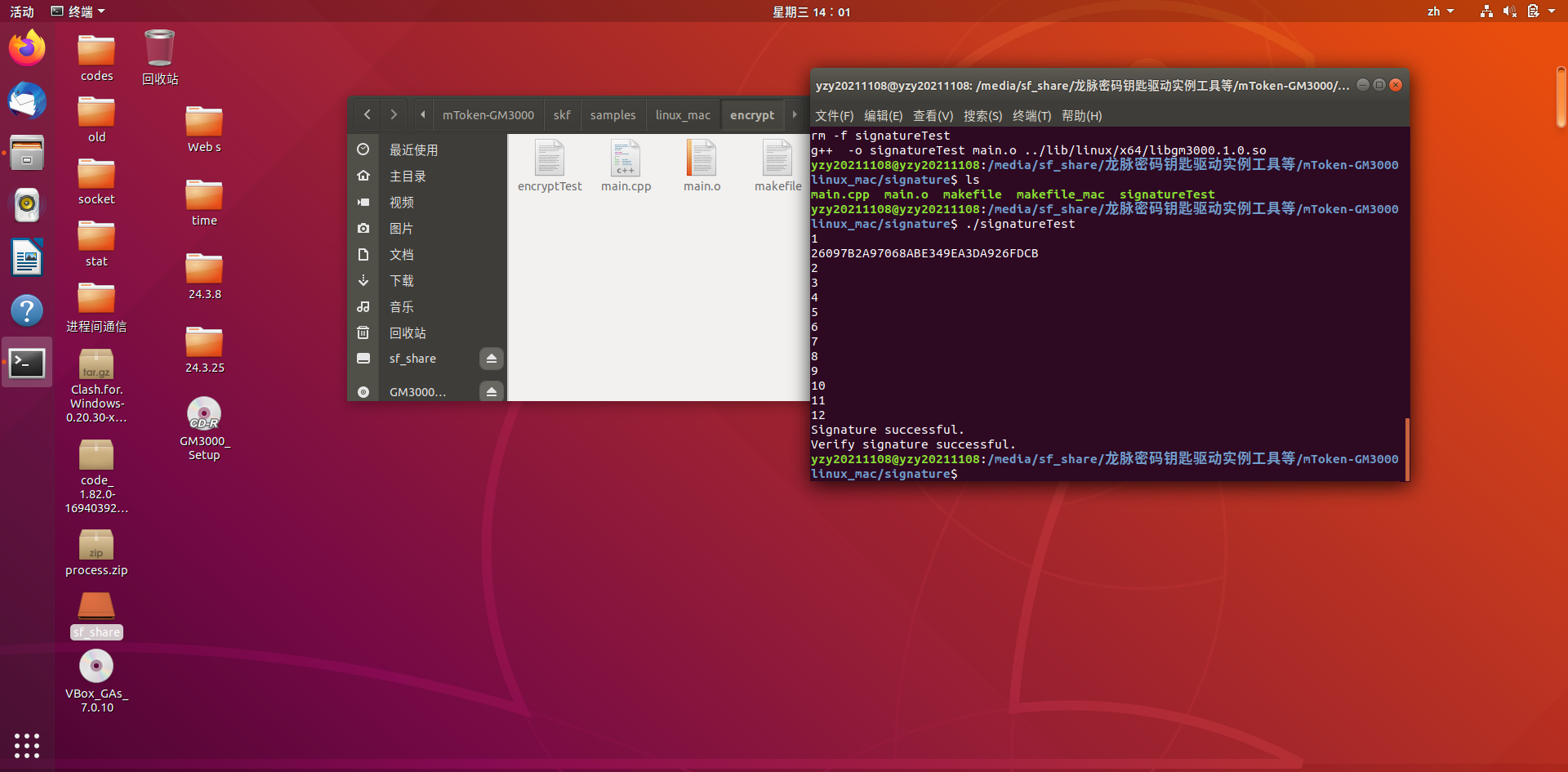Go to linux_mac in the path bar

(x=683, y=115)
